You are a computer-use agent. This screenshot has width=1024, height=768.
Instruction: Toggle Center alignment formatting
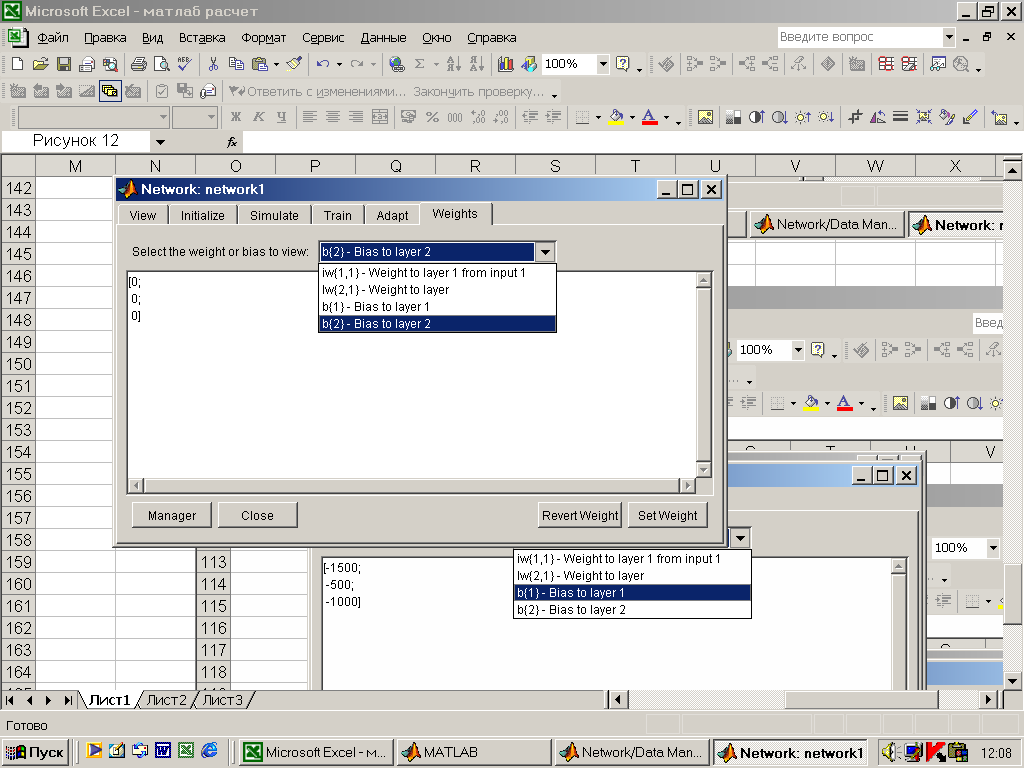pos(333,118)
